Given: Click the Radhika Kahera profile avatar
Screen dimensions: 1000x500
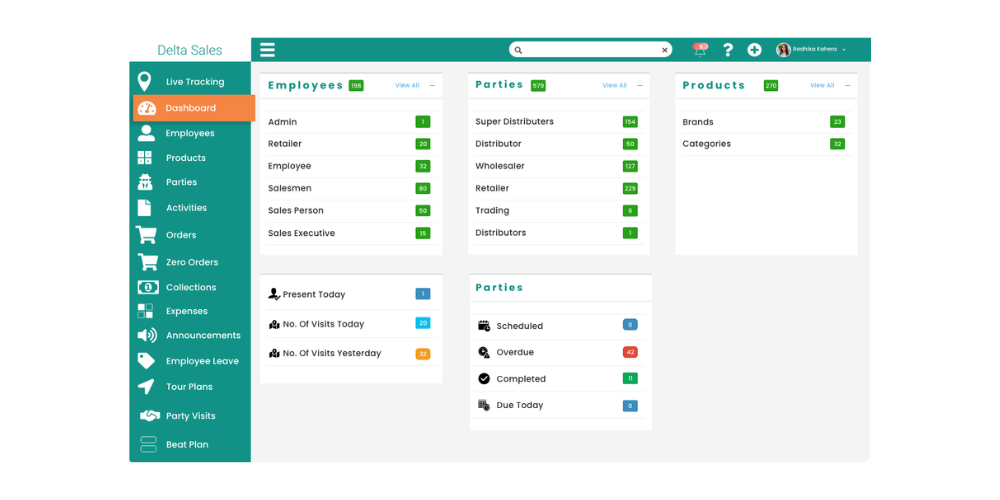Looking at the screenshot, I should [x=783, y=50].
